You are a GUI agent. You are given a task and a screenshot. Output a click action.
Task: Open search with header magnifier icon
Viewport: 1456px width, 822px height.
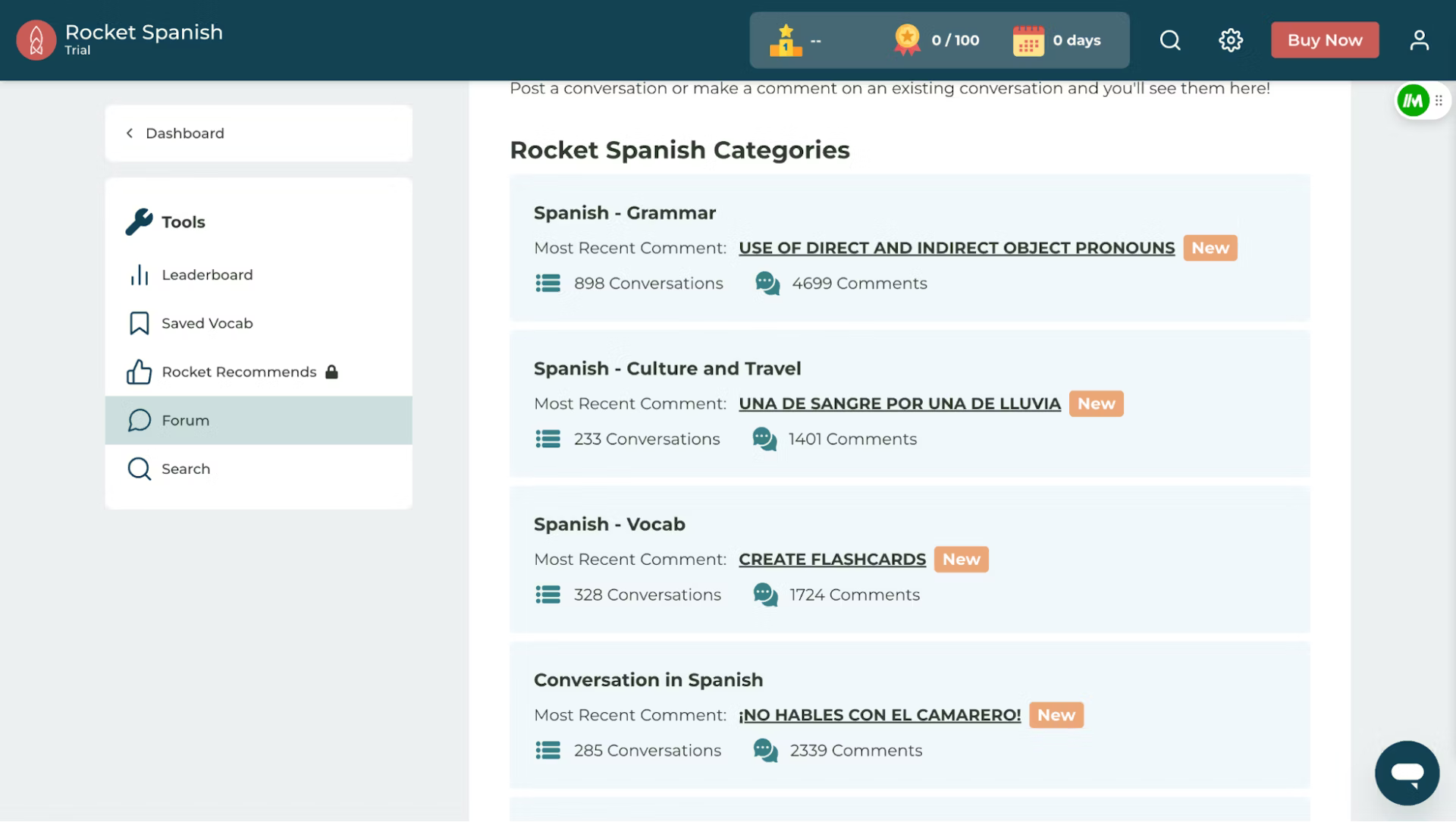pyautogui.click(x=1170, y=40)
